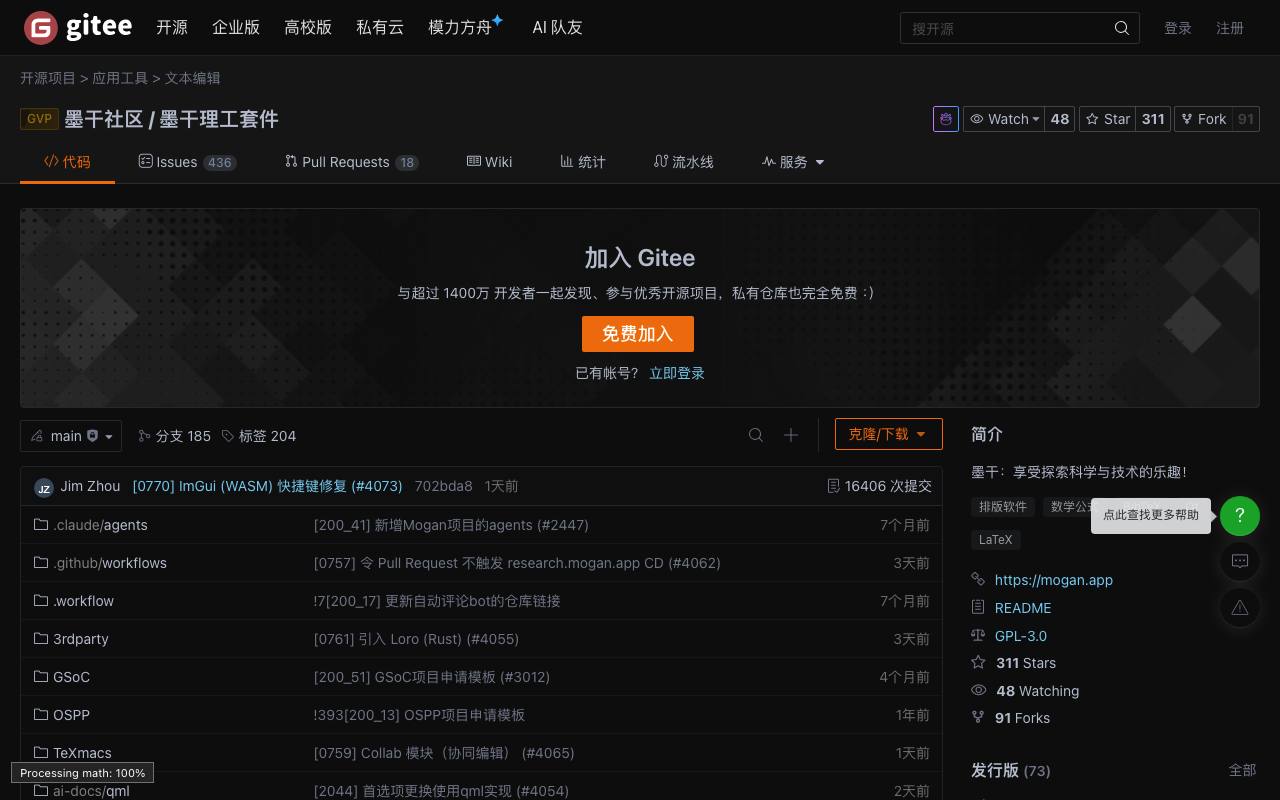Open the TeXmacs folder
The width and height of the screenshot is (1280, 800).
coord(82,753)
